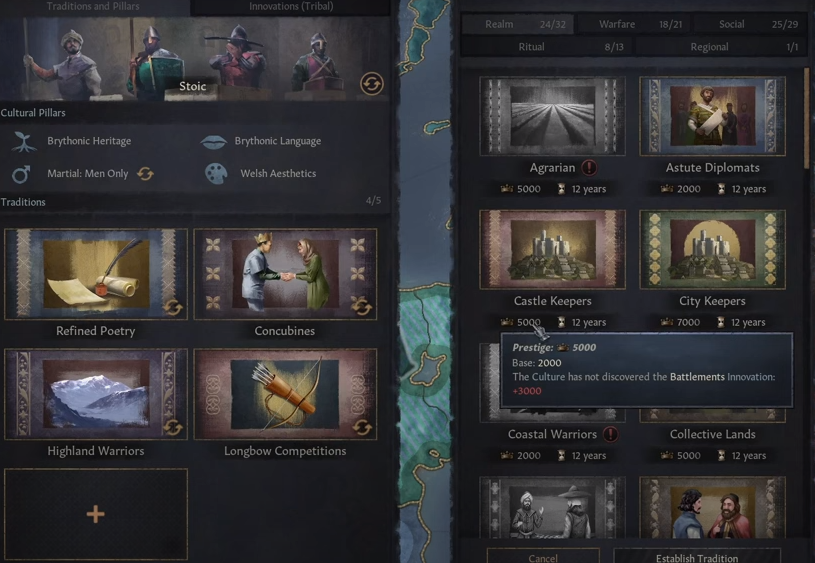Image resolution: width=815 pixels, height=563 pixels.
Task: Click the Establish Tradition button
Action: pos(697,557)
